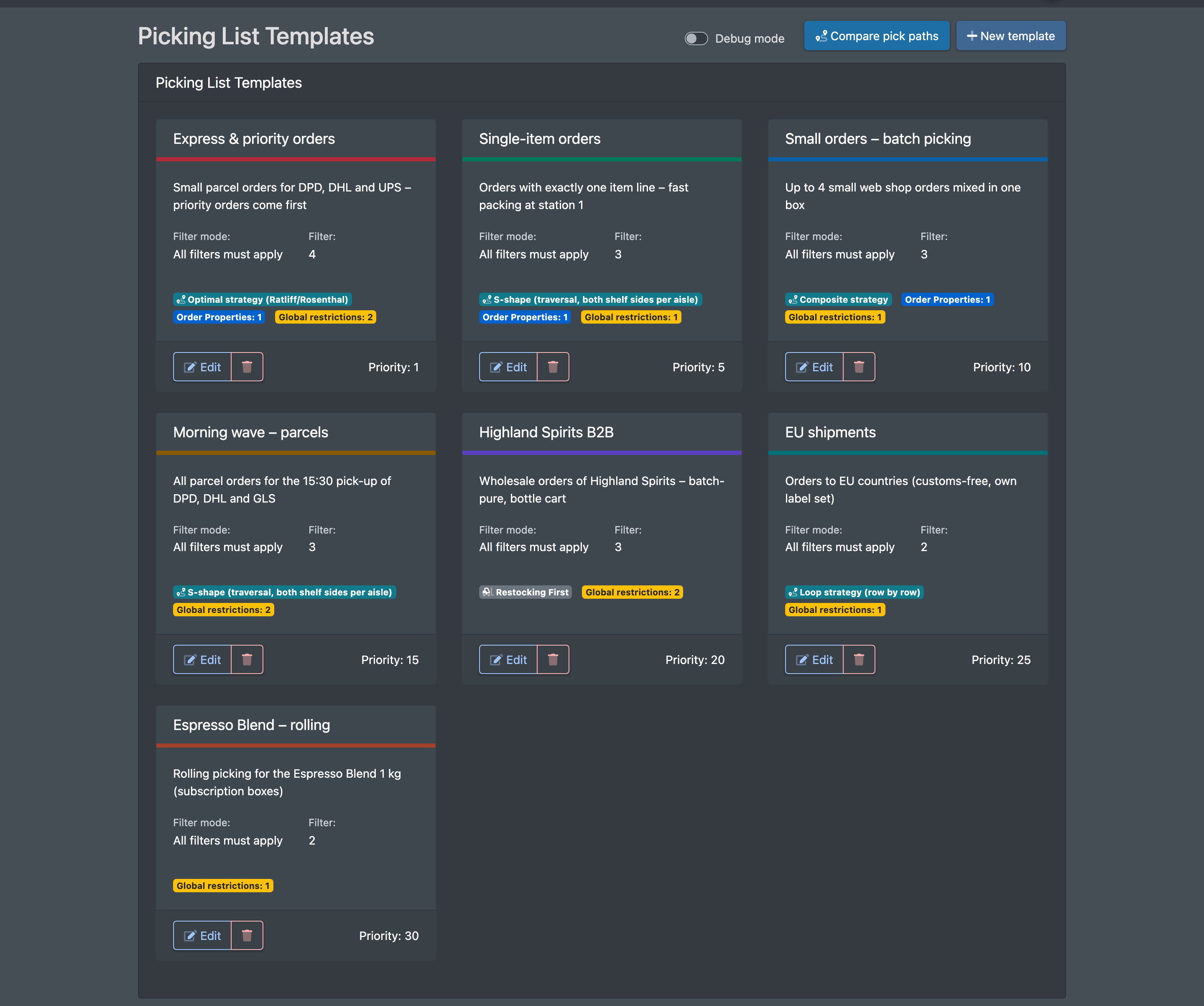Click Order Properties badge in Single-item orders card
The image size is (1204, 1006).
pyautogui.click(x=525, y=317)
